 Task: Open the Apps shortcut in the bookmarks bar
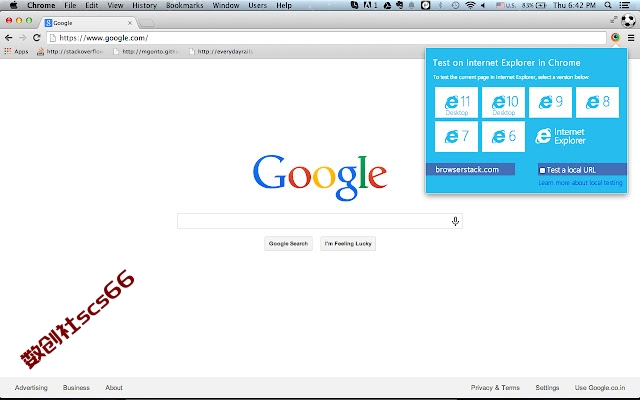(16, 51)
